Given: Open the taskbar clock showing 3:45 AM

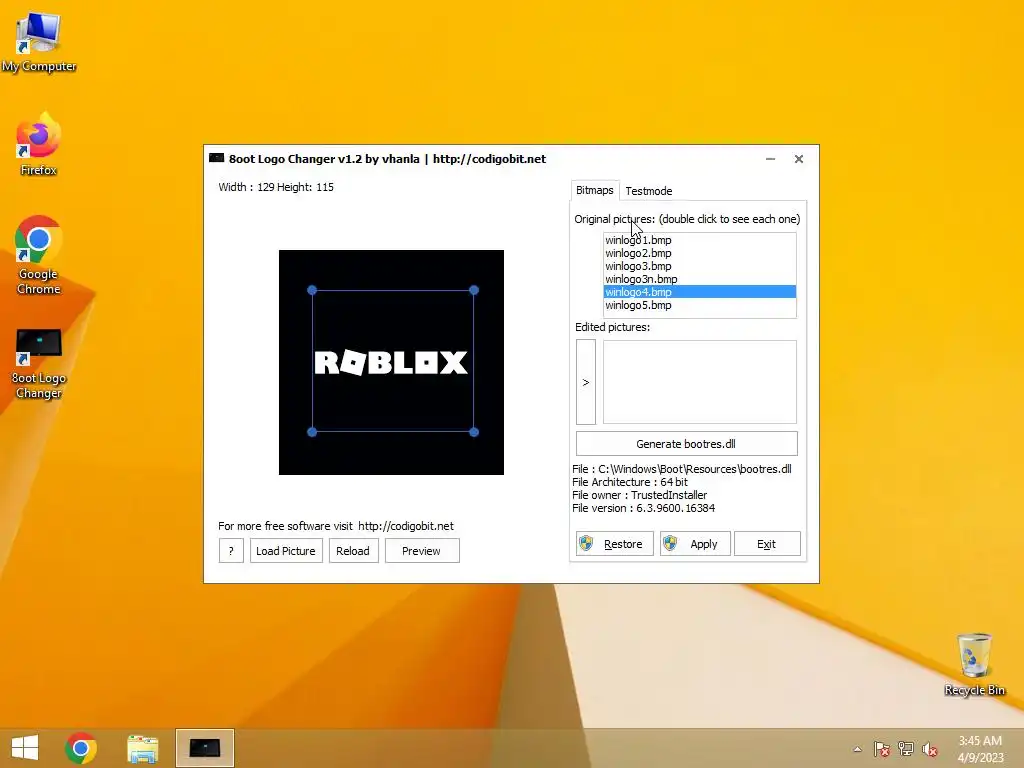Looking at the screenshot, I should tap(980, 749).
